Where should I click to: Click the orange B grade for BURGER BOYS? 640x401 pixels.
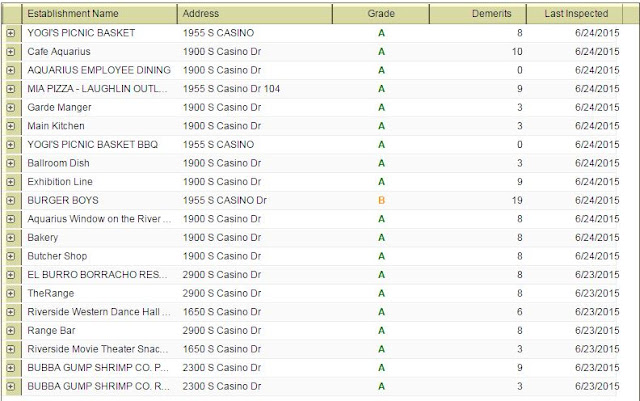point(381,200)
